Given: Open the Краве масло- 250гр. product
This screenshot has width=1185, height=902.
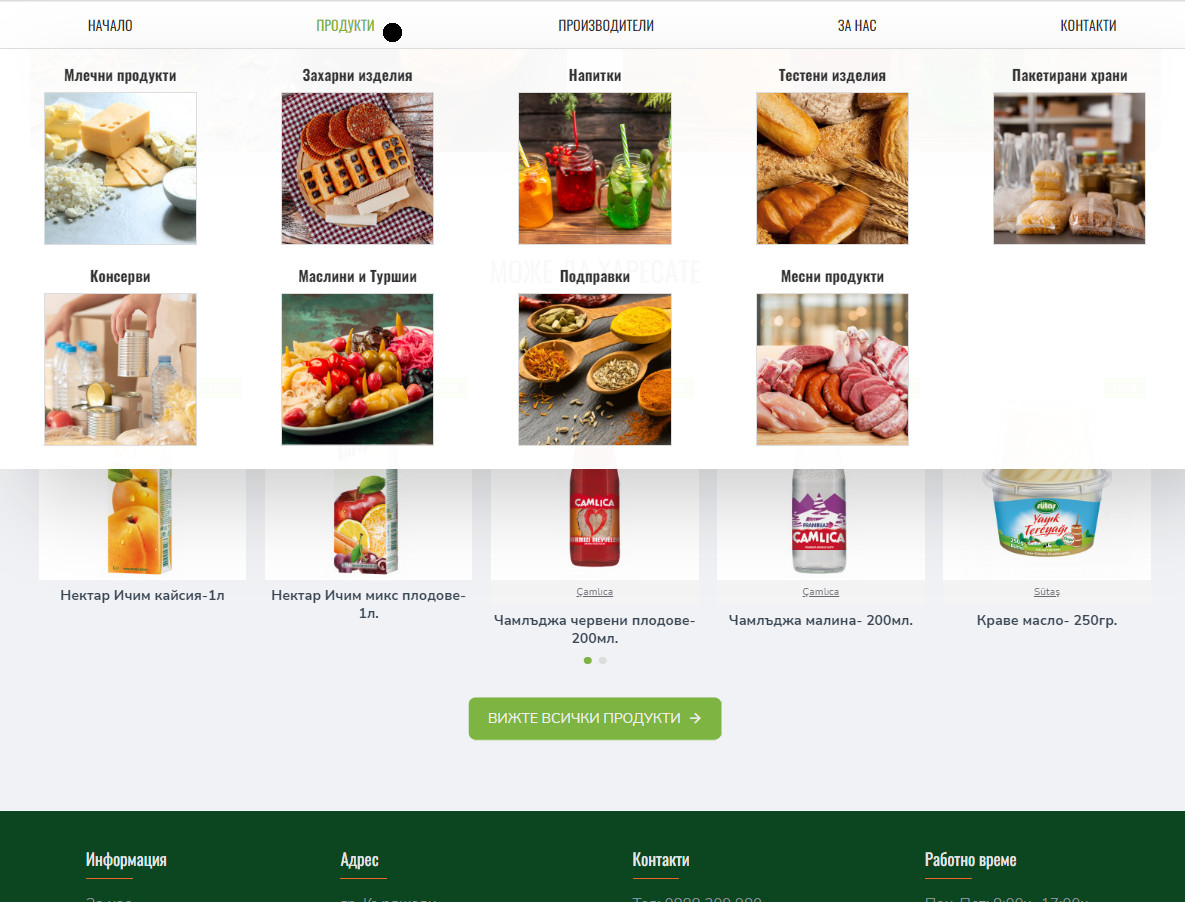Looking at the screenshot, I should tap(1047, 620).
